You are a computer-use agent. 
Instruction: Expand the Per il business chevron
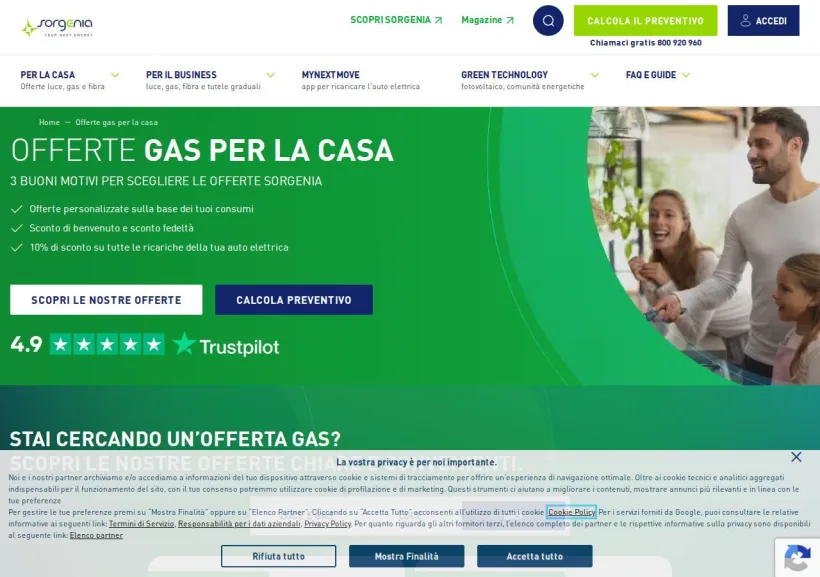tap(270, 75)
